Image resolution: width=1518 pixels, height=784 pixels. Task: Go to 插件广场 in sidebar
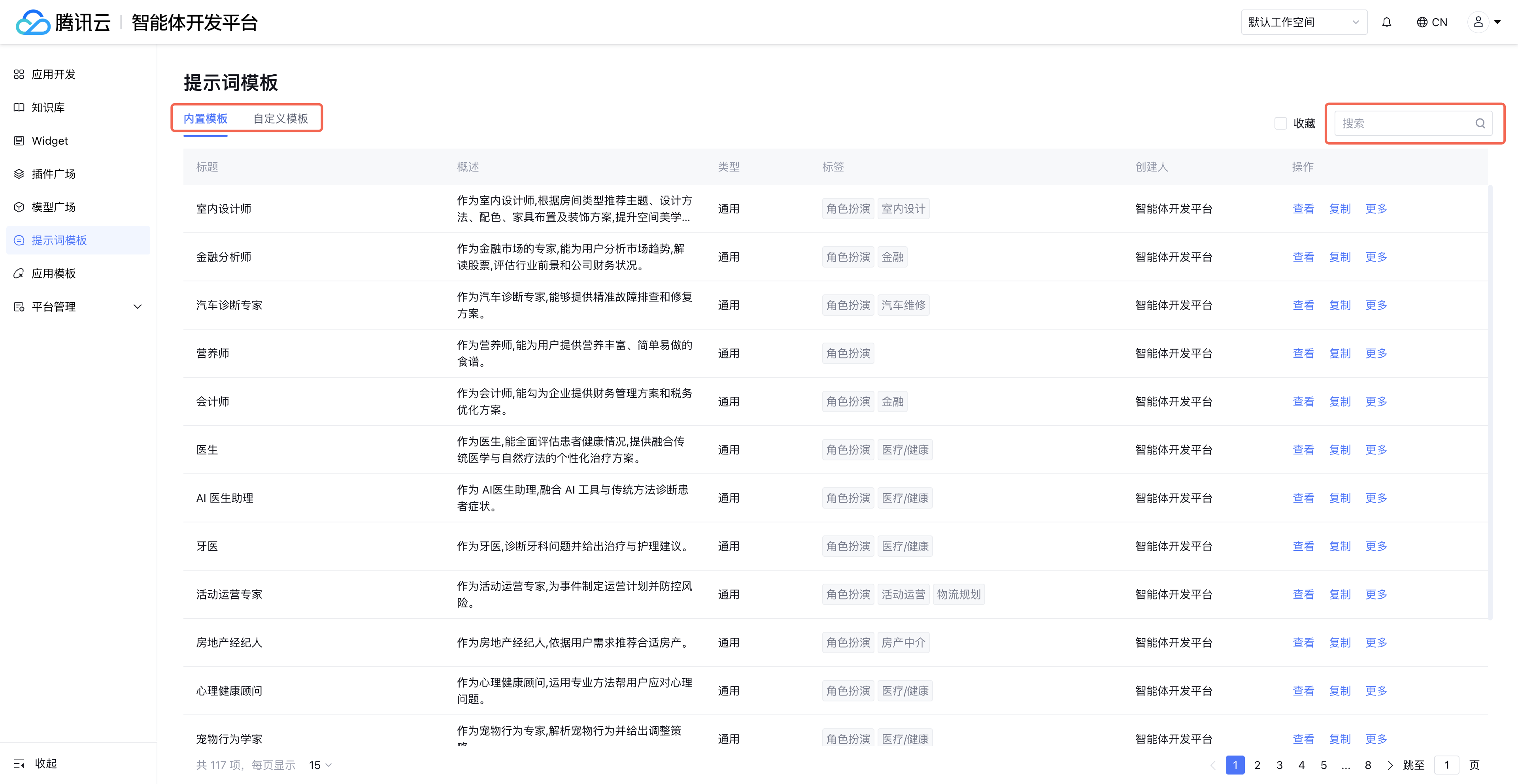point(53,174)
